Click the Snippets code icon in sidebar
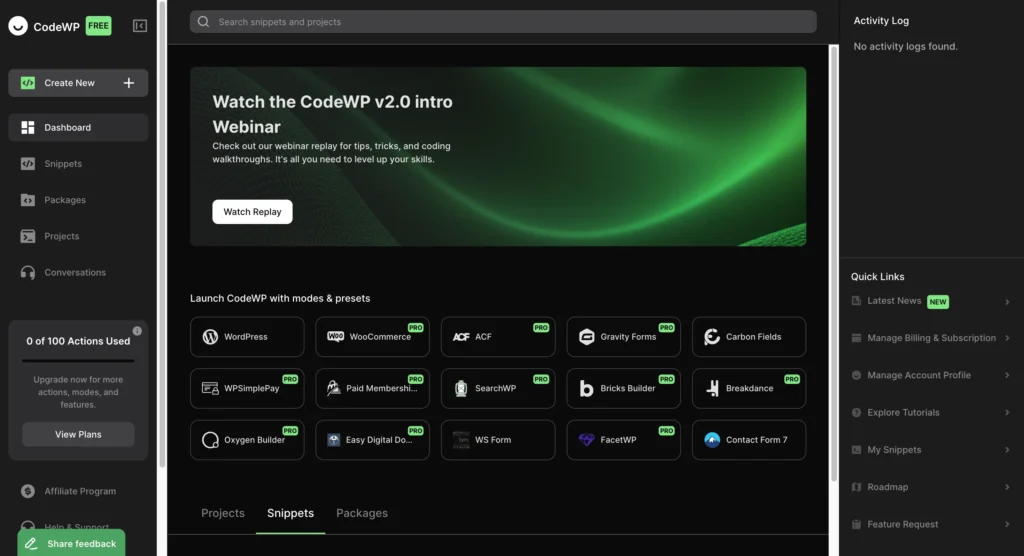Viewport: 1024px width, 556px height. [27, 163]
